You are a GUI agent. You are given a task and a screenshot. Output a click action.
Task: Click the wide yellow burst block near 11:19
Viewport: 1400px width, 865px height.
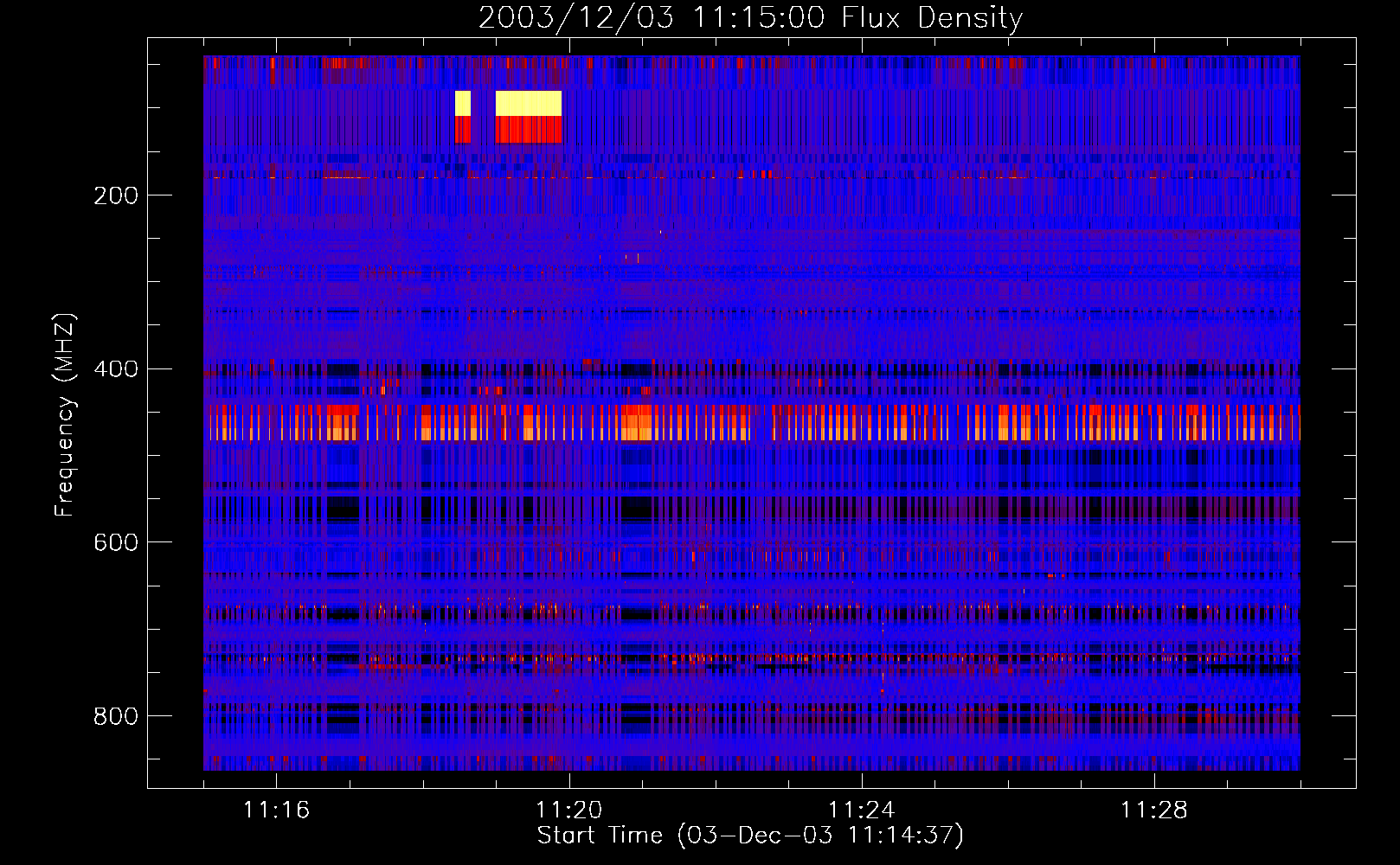click(x=529, y=103)
